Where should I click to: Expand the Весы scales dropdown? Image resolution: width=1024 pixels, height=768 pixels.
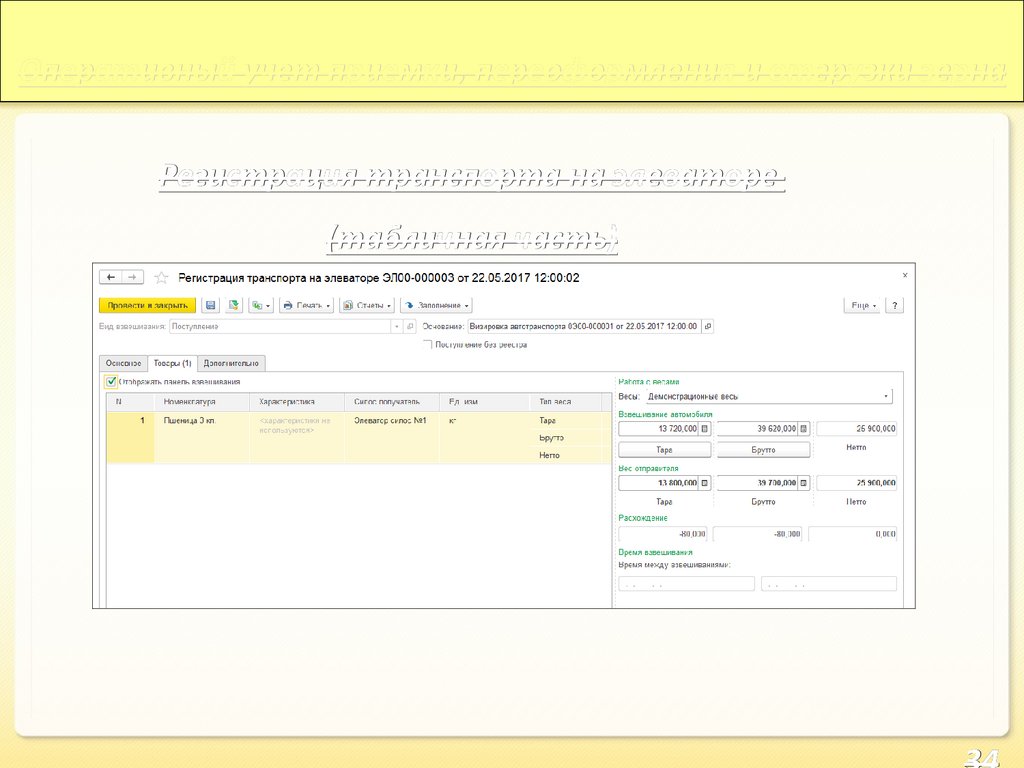click(886, 397)
